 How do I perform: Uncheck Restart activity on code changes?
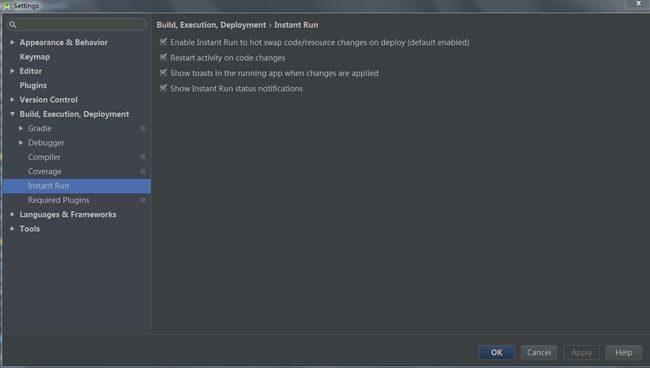(x=163, y=57)
